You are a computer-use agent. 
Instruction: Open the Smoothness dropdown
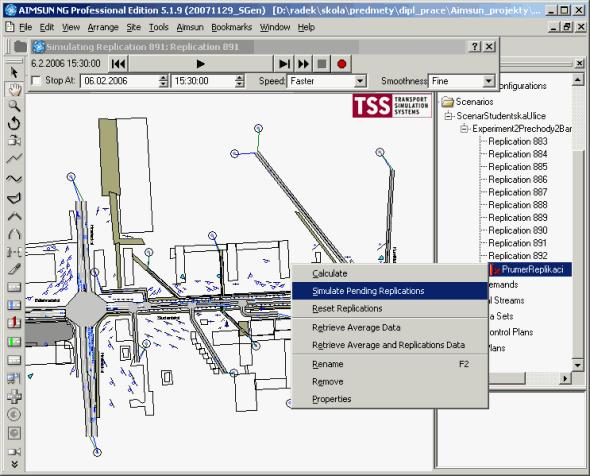click(488, 81)
